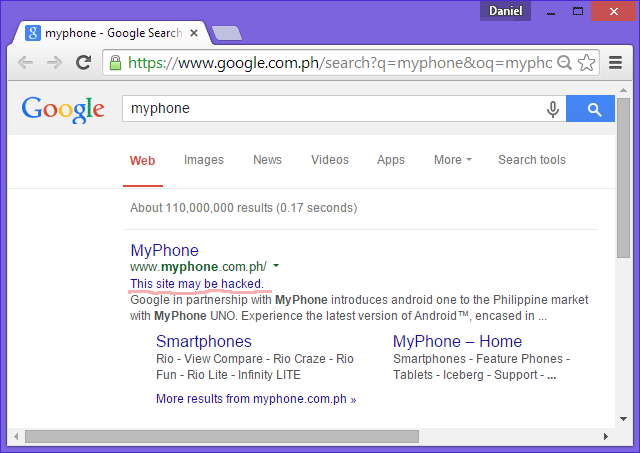Image resolution: width=640 pixels, height=453 pixels.
Task: Reload the page with the refresh icon
Action: click(84, 62)
